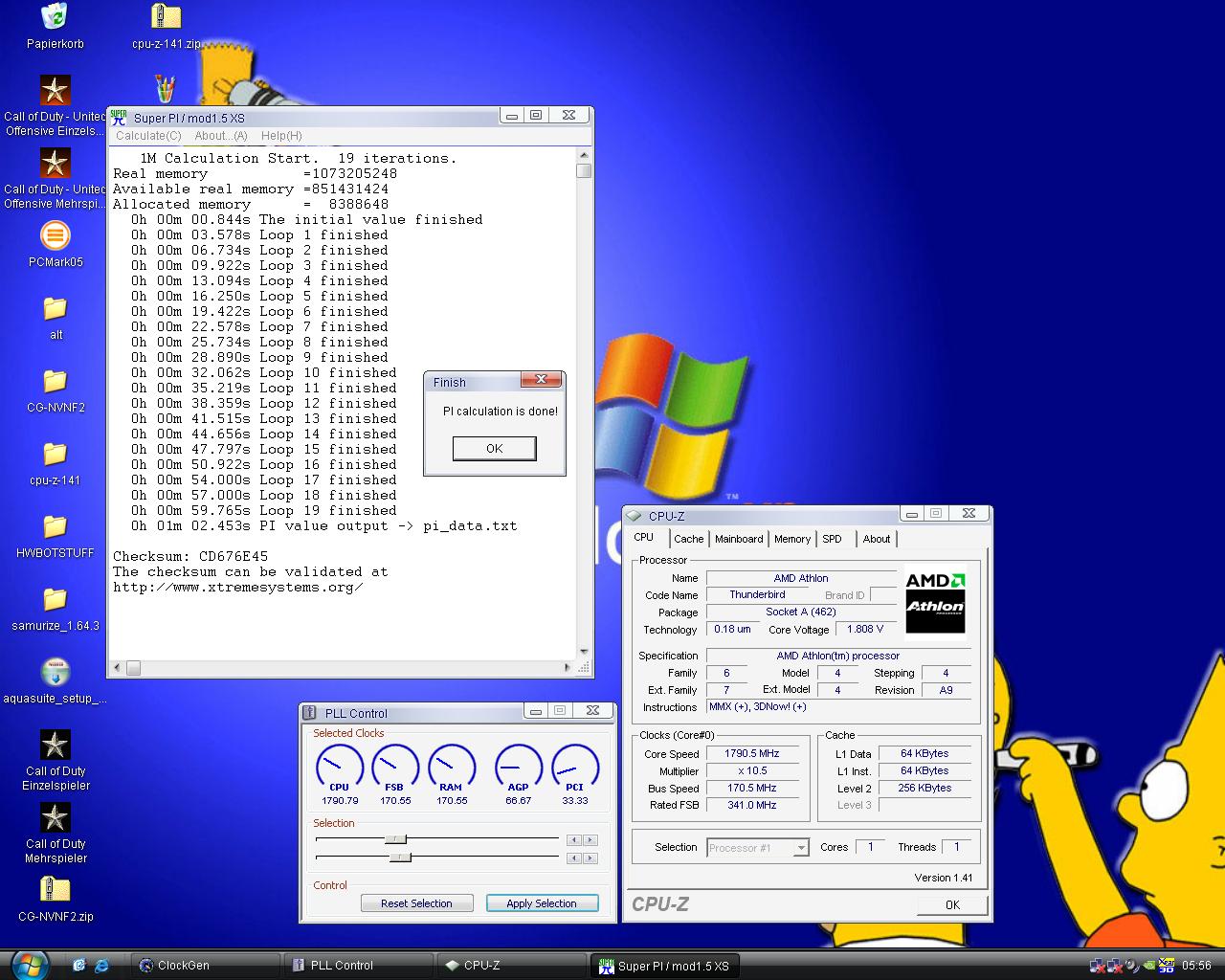Switch to the SPD tab in CPU-Z
1225x980 pixels.
point(833,539)
